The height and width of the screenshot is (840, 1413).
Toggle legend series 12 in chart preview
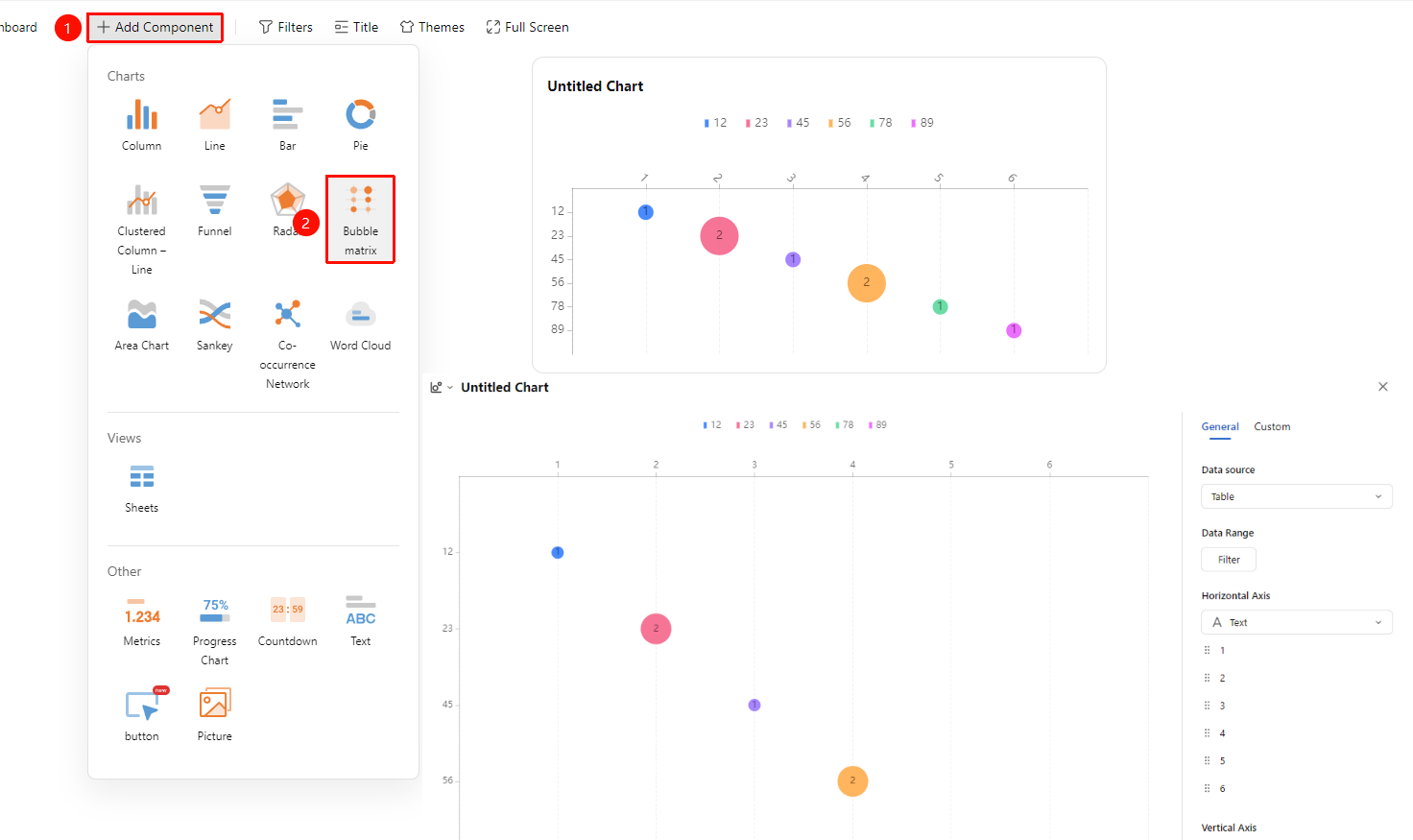point(715,123)
